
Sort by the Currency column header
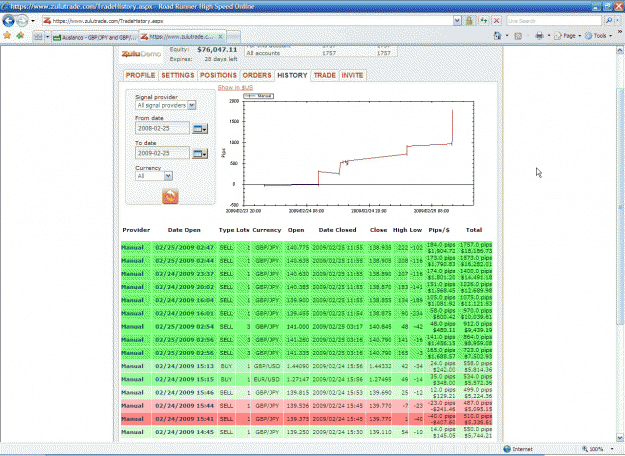267,230
